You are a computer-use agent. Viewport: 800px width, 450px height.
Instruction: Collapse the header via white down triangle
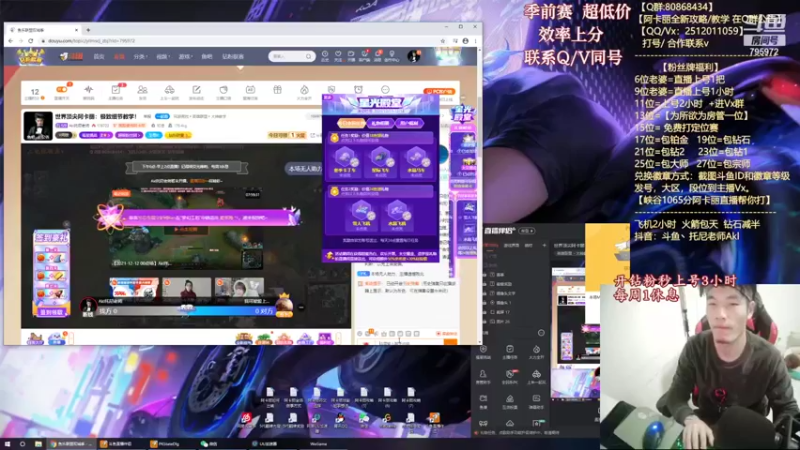240,67
